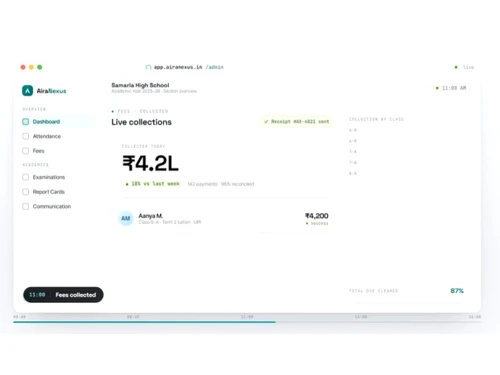Image resolution: width=500 pixels, height=375 pixels.
Task: Jump to the 11:00 timeline marker
Action: click(247, 317)
